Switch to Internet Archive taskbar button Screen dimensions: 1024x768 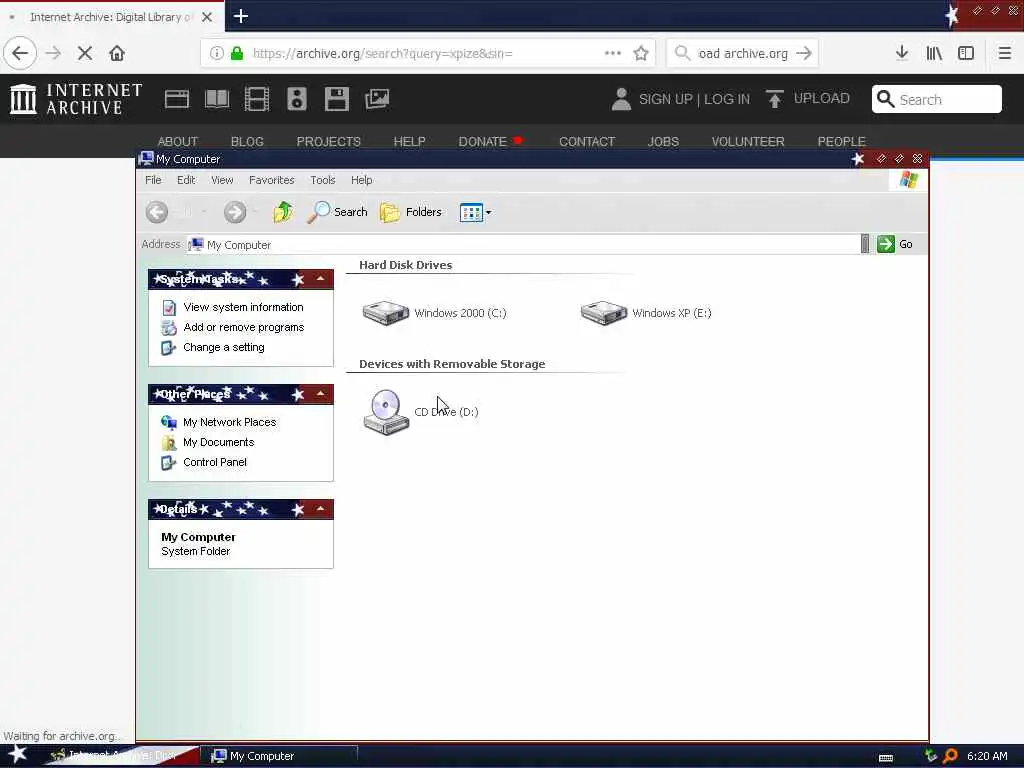coord(121,756)
